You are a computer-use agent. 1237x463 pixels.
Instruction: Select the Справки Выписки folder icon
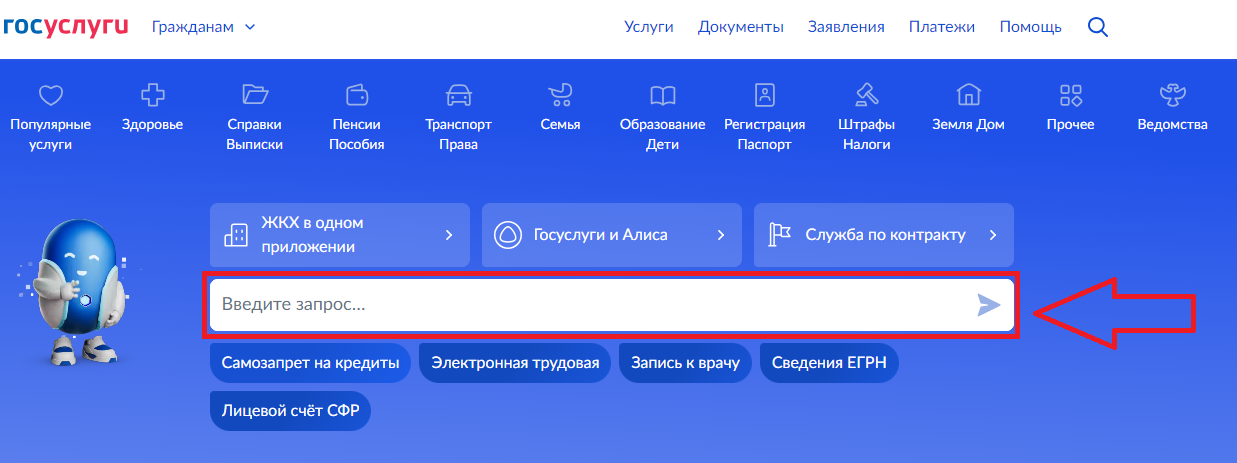[255, 95]
